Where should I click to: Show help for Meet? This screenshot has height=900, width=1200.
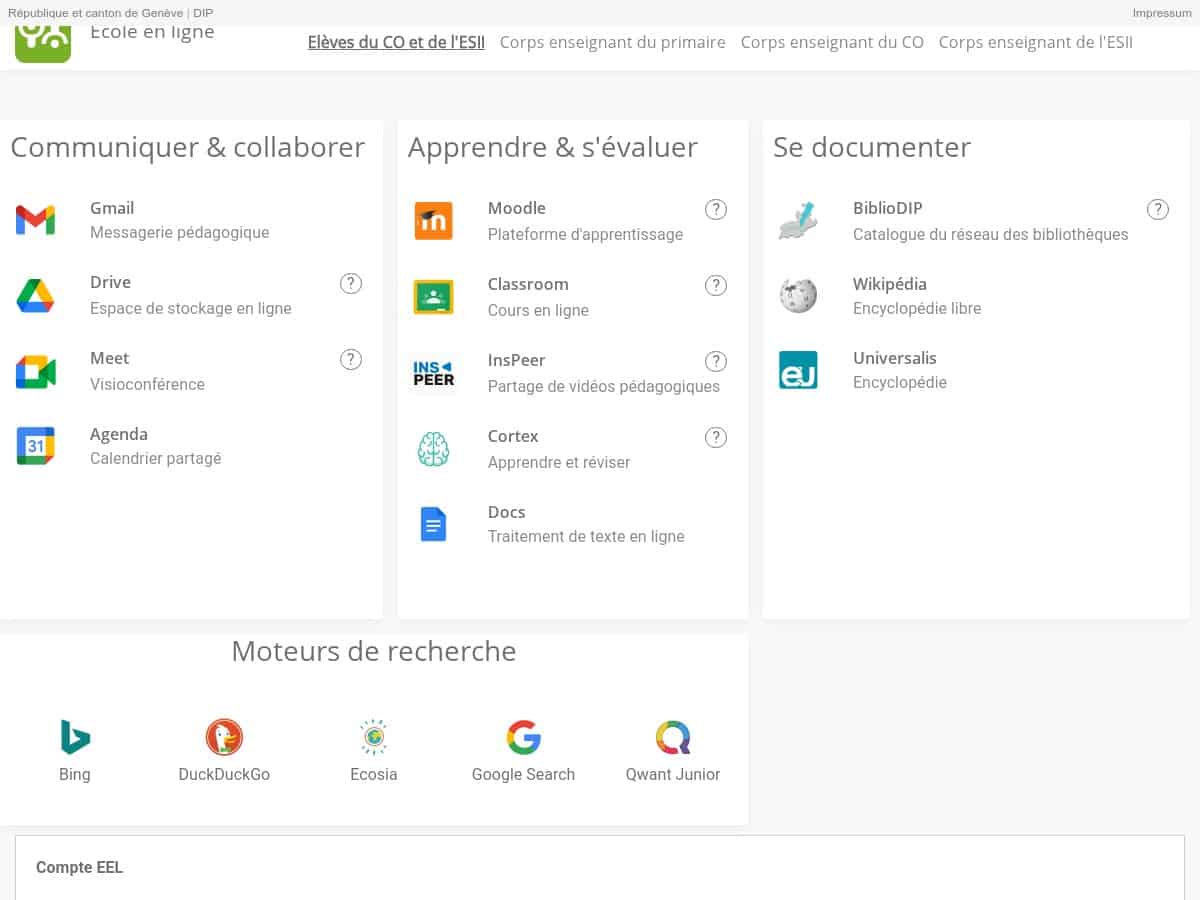point(351,359)
